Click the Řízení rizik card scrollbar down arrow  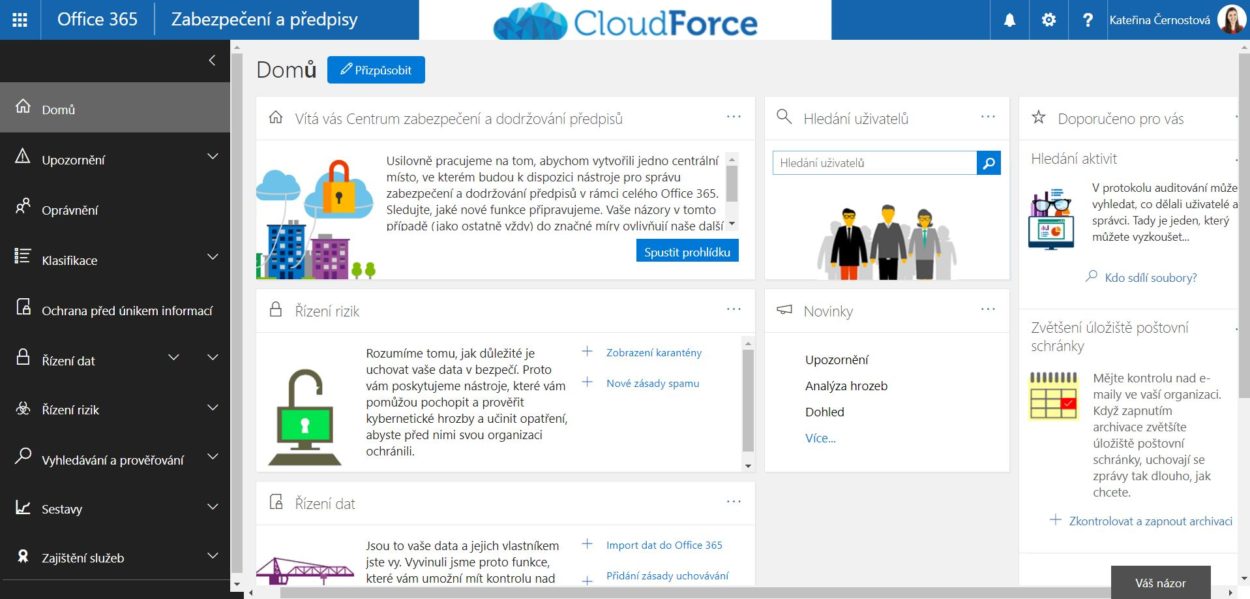pyautogui.click(x=748, y=465)
